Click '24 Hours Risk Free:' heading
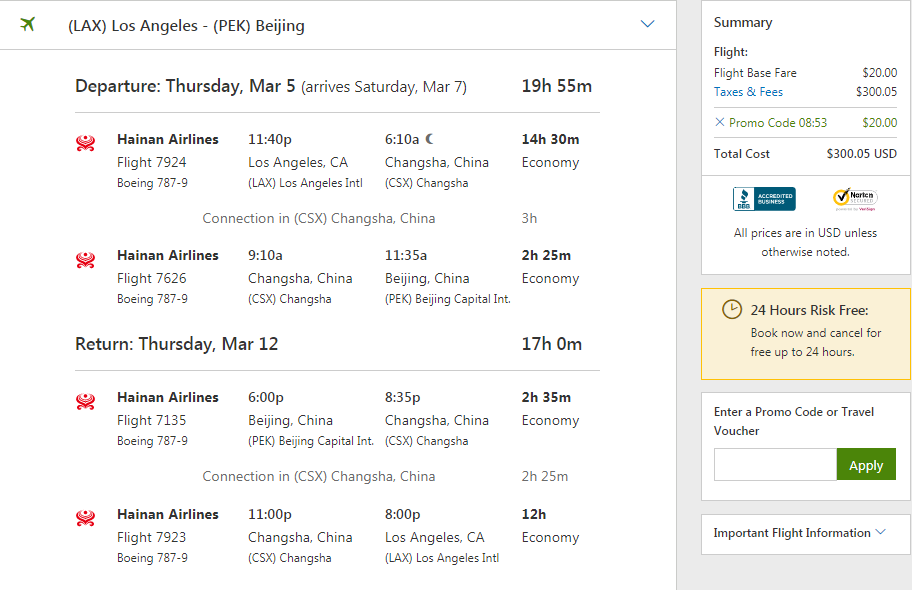 809,310
